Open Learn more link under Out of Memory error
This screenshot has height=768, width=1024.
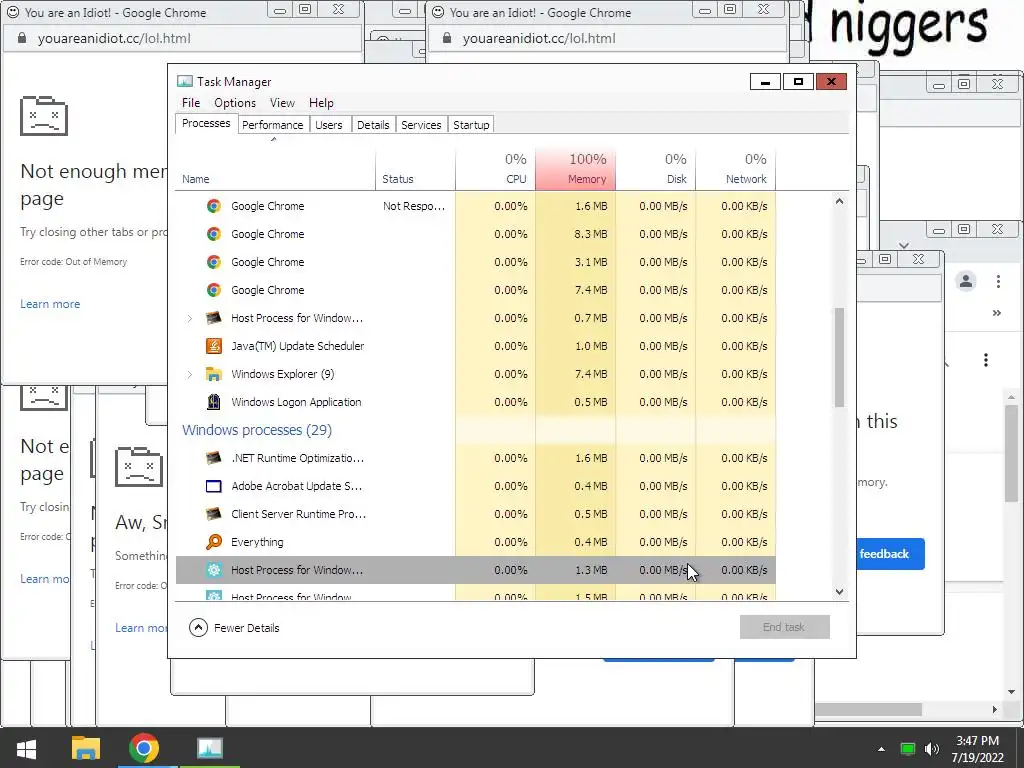pos(50,304)
